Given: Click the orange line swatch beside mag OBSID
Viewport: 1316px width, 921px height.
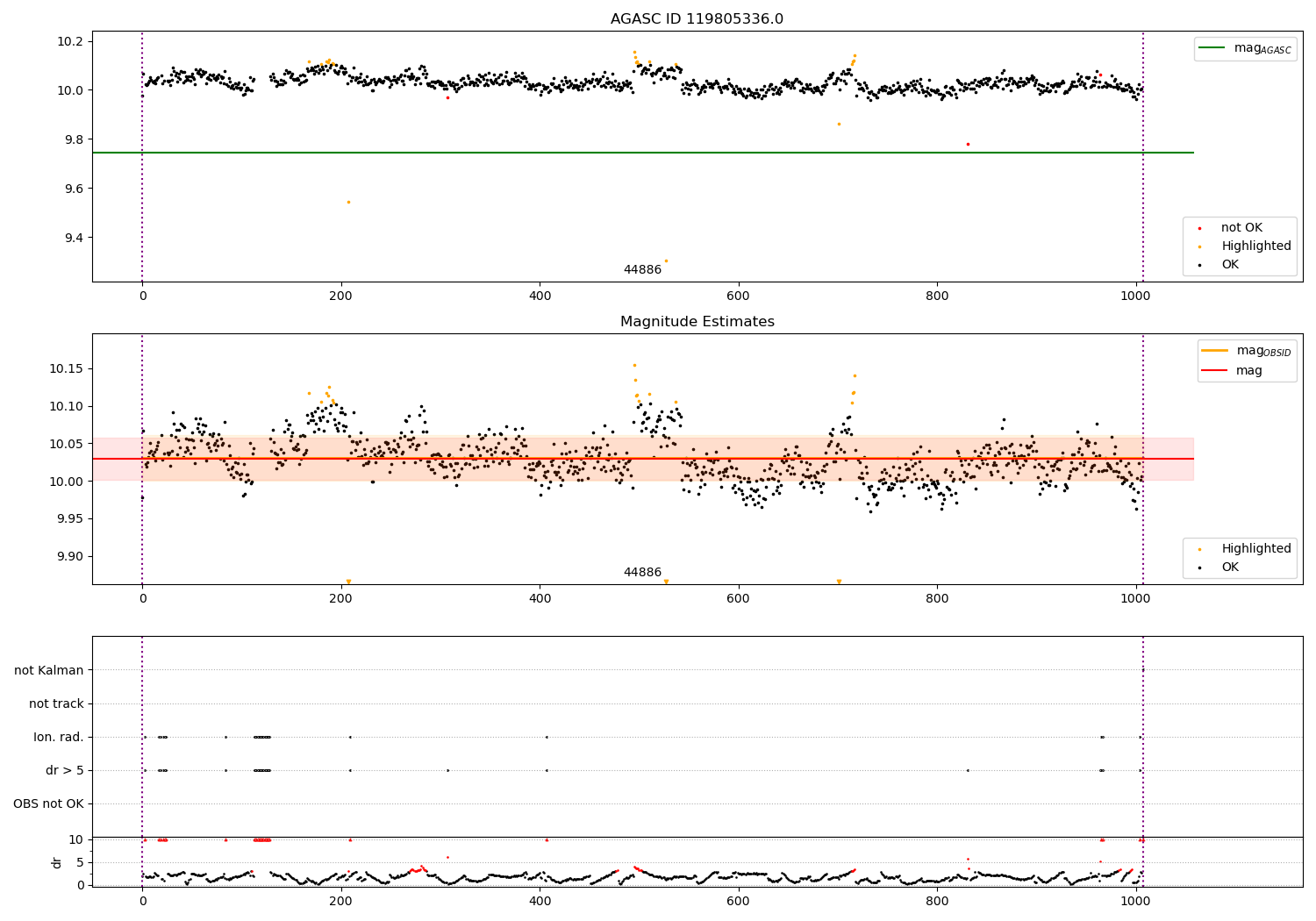Looking at the screenshot, I should [1214, 351].
